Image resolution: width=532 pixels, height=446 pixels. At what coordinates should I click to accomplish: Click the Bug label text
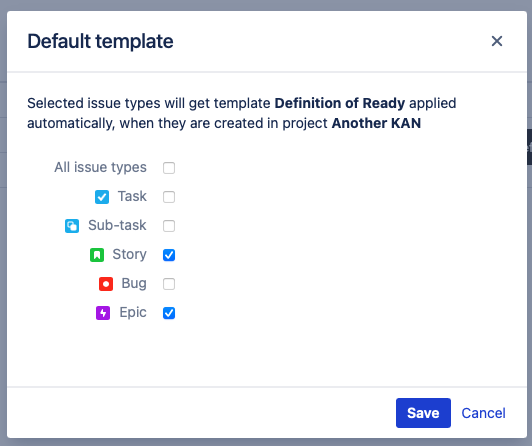pyautogui.click(x=134, y=284)
